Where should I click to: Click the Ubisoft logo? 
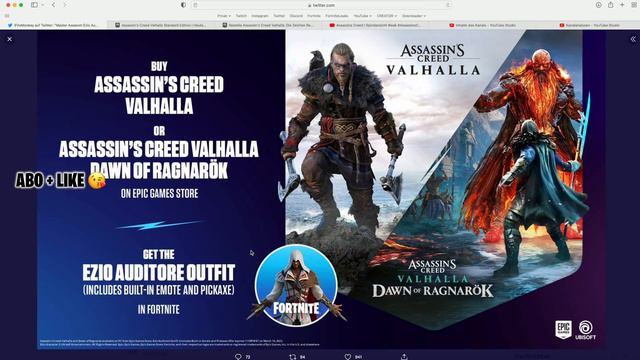coord(586,330)
